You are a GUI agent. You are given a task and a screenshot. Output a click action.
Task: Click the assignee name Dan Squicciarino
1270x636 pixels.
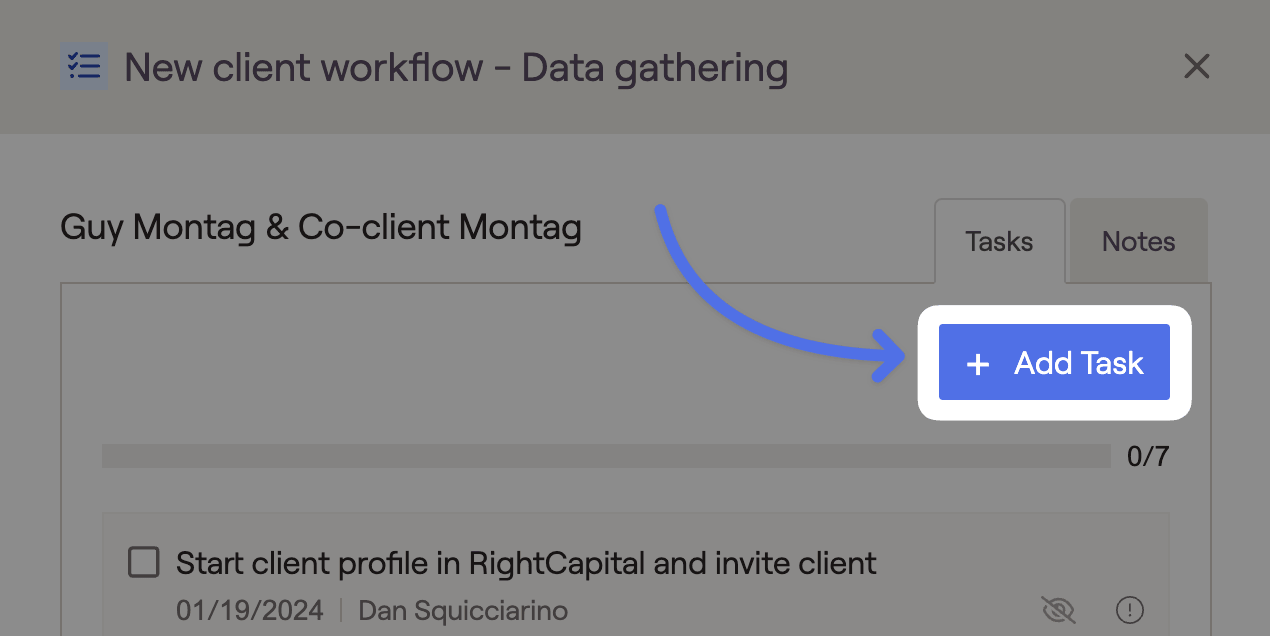pyautogui.click(x=463, y=610)
